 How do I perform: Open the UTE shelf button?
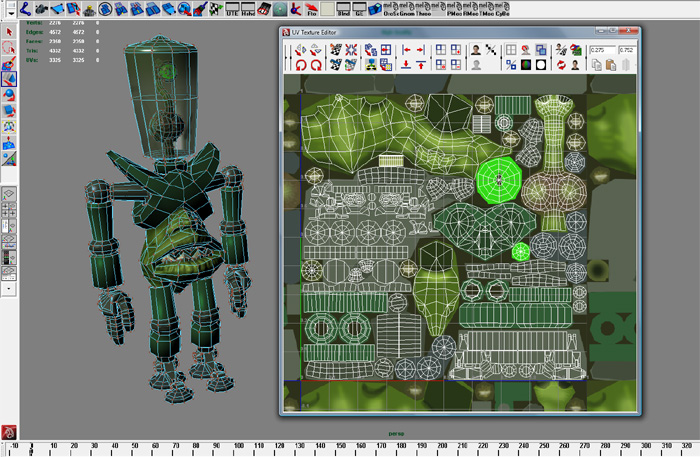[x=232, y=8]
